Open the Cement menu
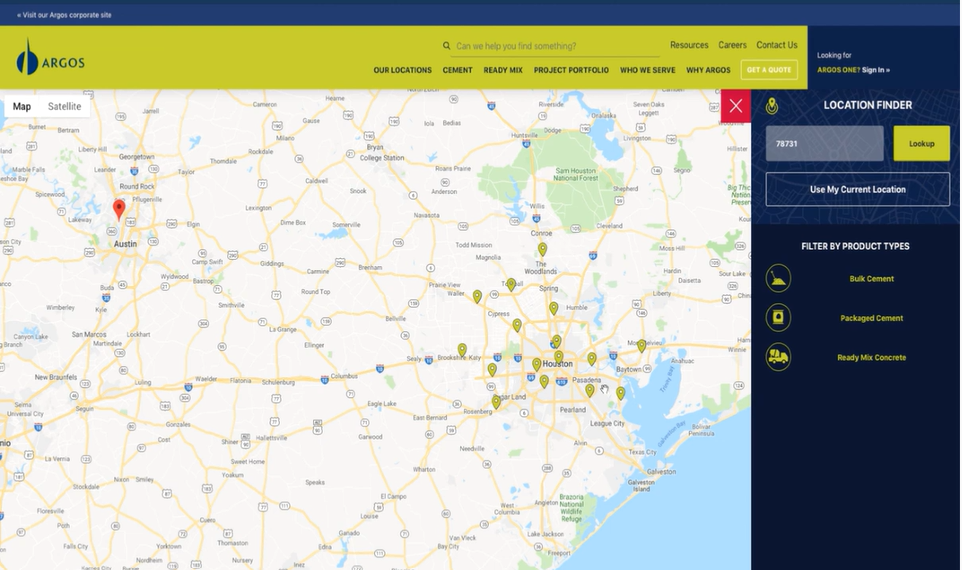This screenshot has height=570, width=962. pos(458,71)
